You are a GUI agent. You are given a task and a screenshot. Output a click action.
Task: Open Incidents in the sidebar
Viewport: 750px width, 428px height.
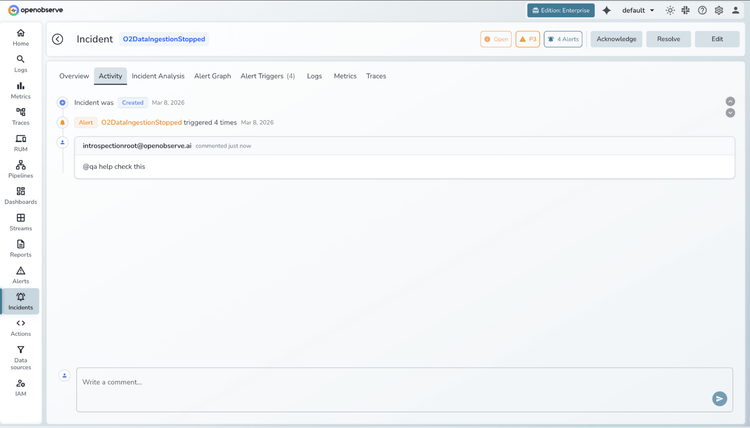pyautogui.click(x=21, y=301)
